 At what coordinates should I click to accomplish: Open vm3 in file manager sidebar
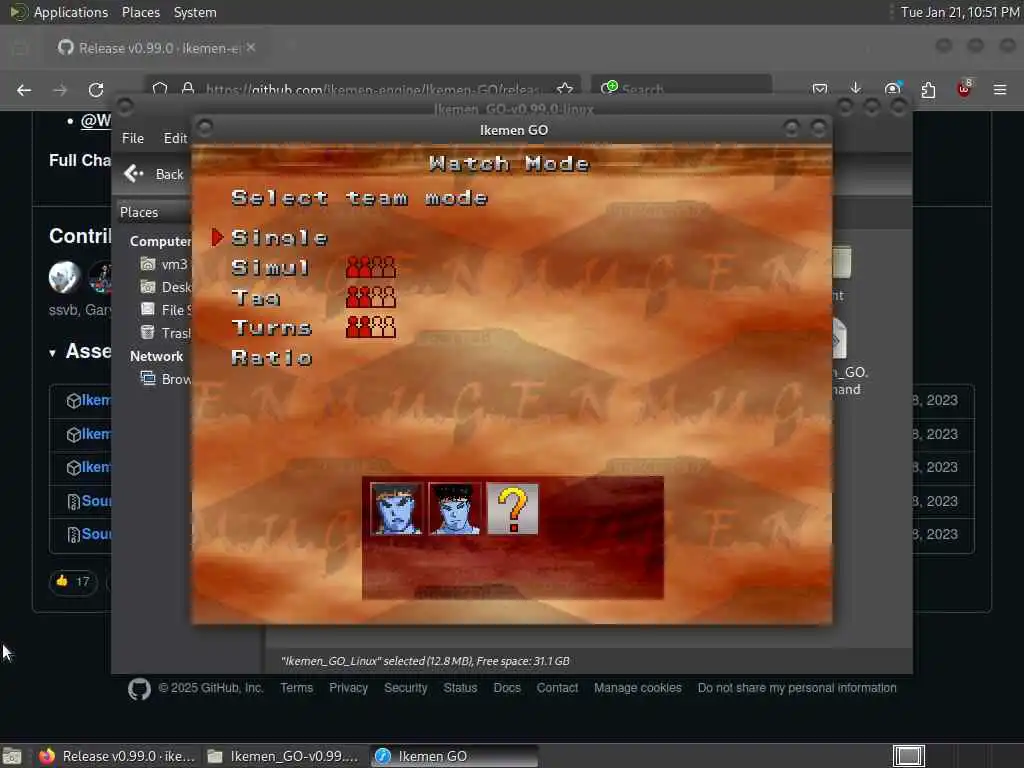pyautogui.click(x=165, y=264)
